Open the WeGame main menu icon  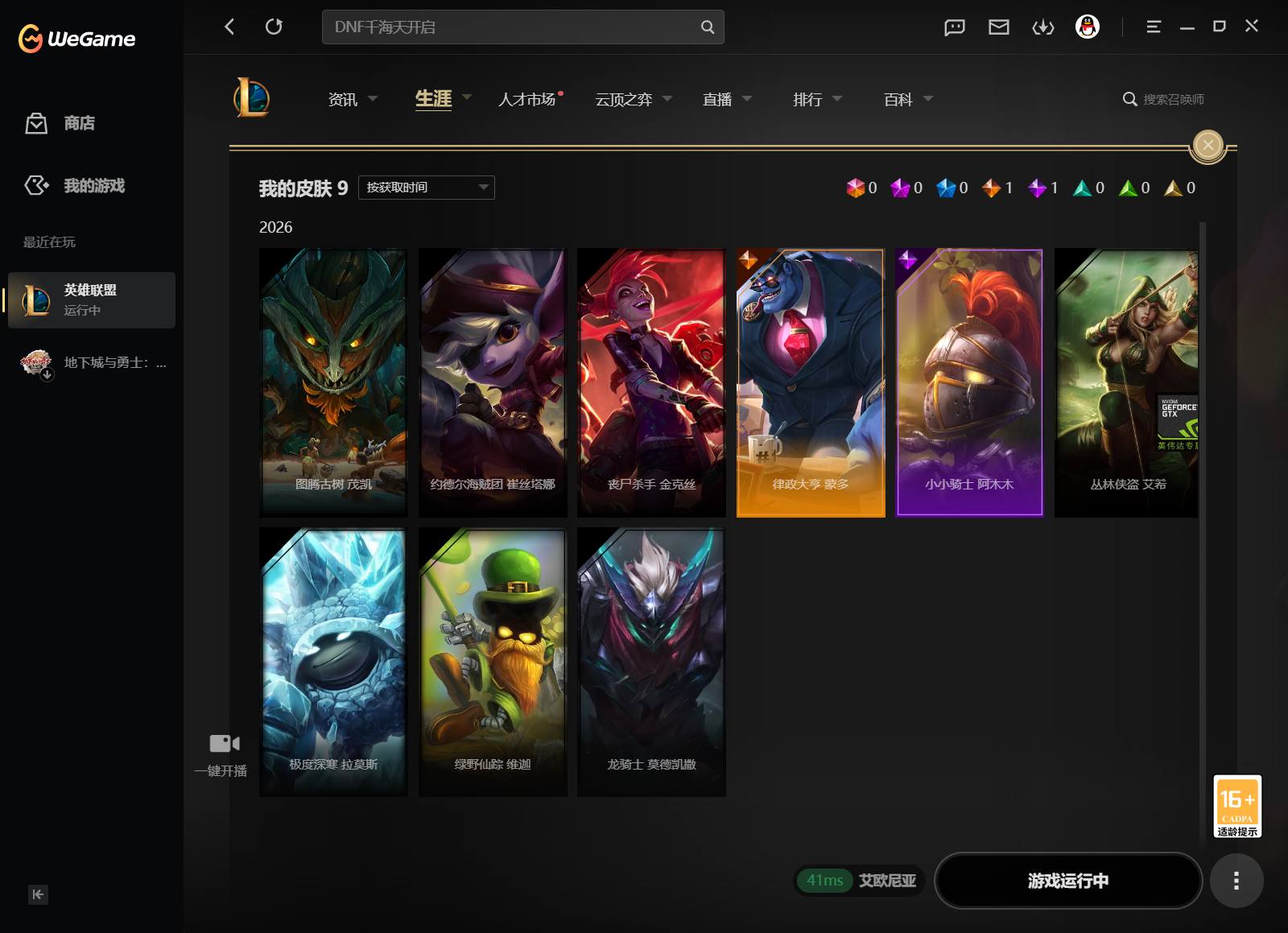[1153, 27]
